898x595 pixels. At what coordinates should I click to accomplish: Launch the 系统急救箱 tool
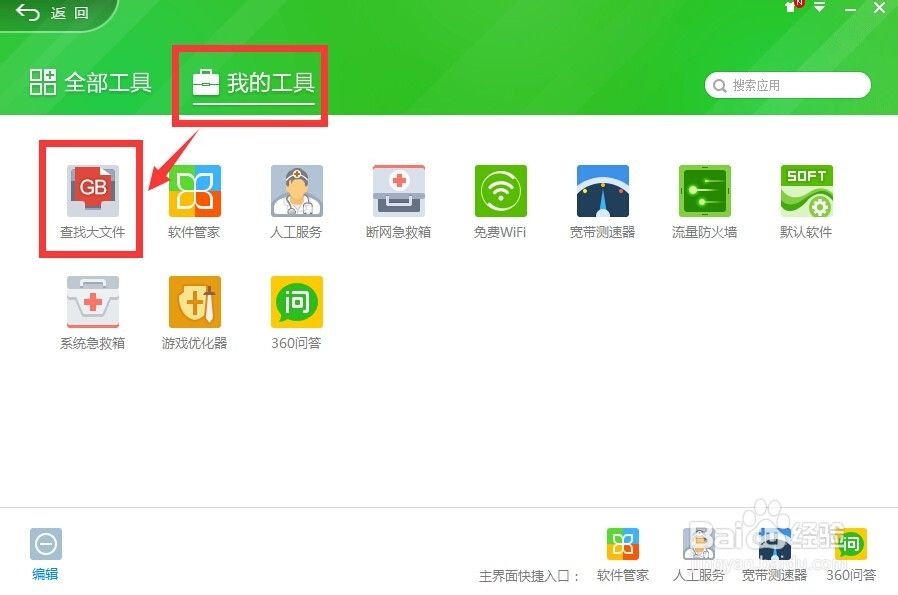pyautogui.click(x=93, y=313)
